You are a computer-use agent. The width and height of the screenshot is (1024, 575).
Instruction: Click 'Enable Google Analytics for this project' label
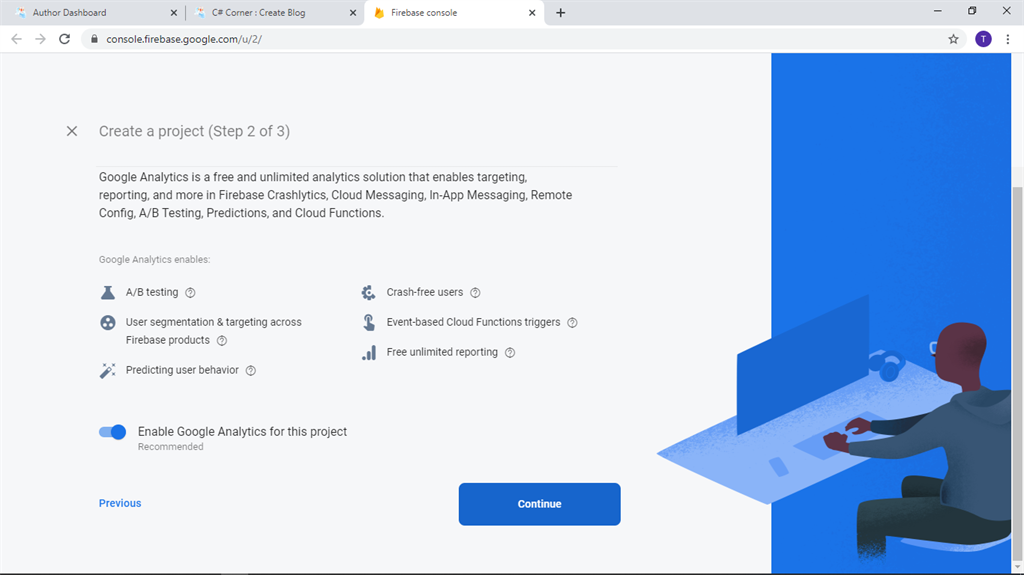click(242, 432)
